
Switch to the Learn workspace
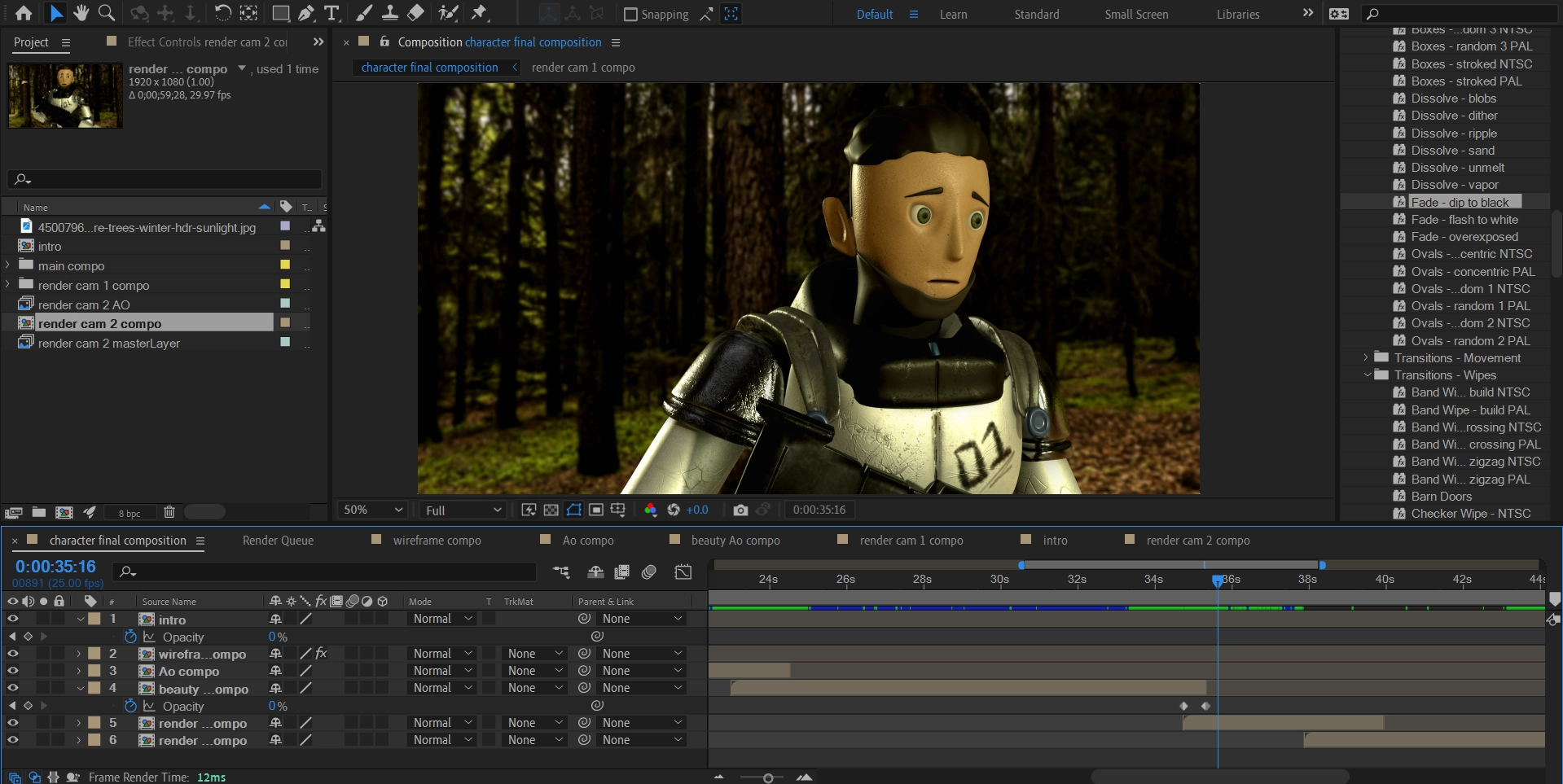[953, 15]
